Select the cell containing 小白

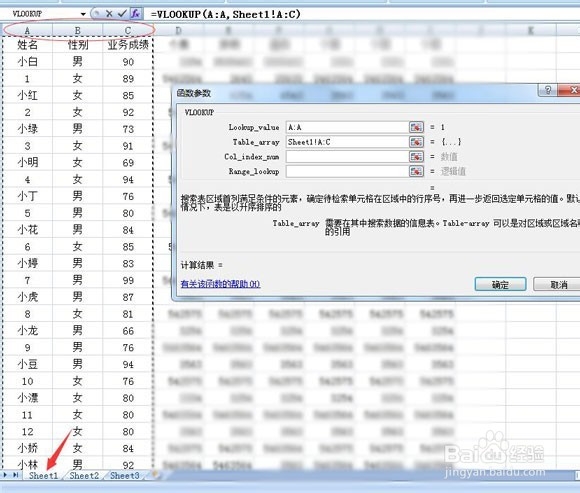point(27,61)
